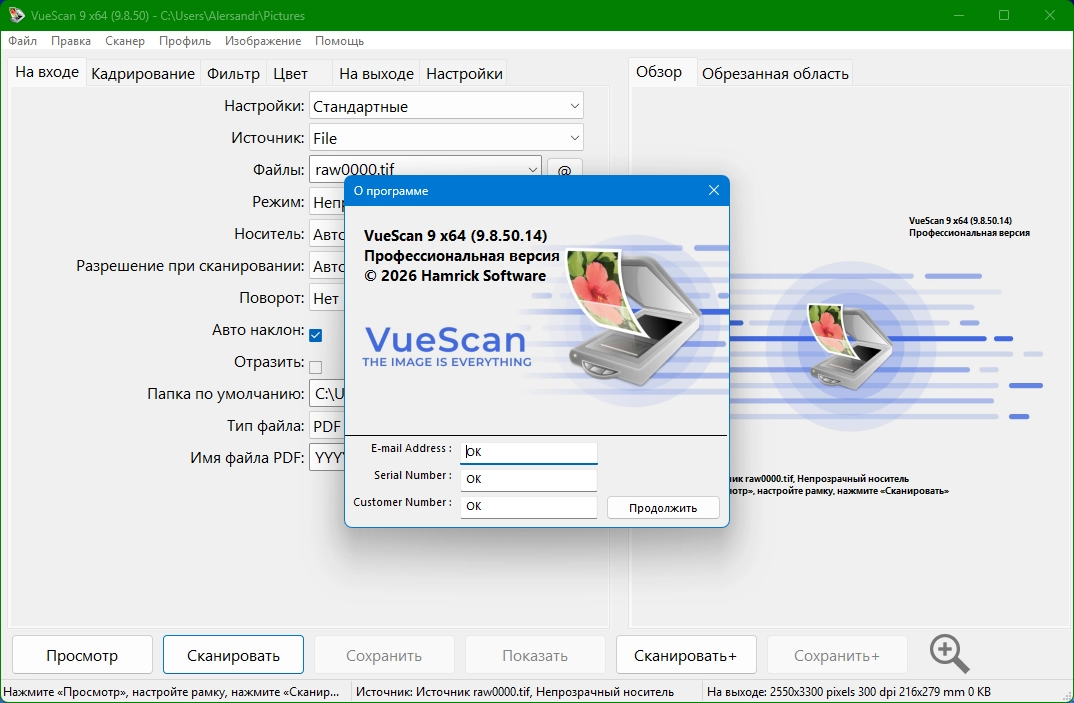
Task: Expand the Источник dropdown showing File
Action: (x=446, y=138)
